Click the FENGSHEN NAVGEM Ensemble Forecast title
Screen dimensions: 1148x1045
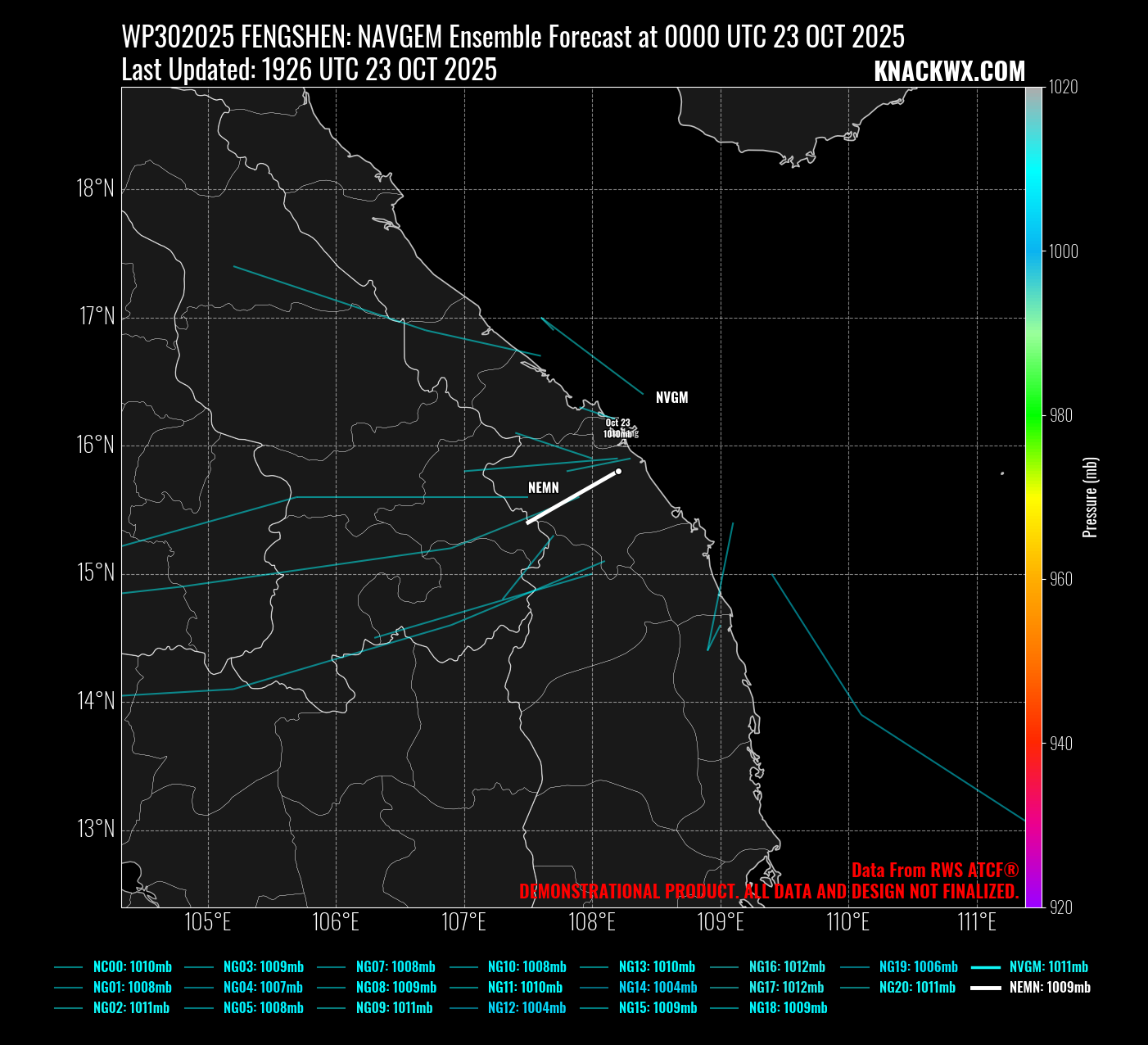click(x=513, y=37)
